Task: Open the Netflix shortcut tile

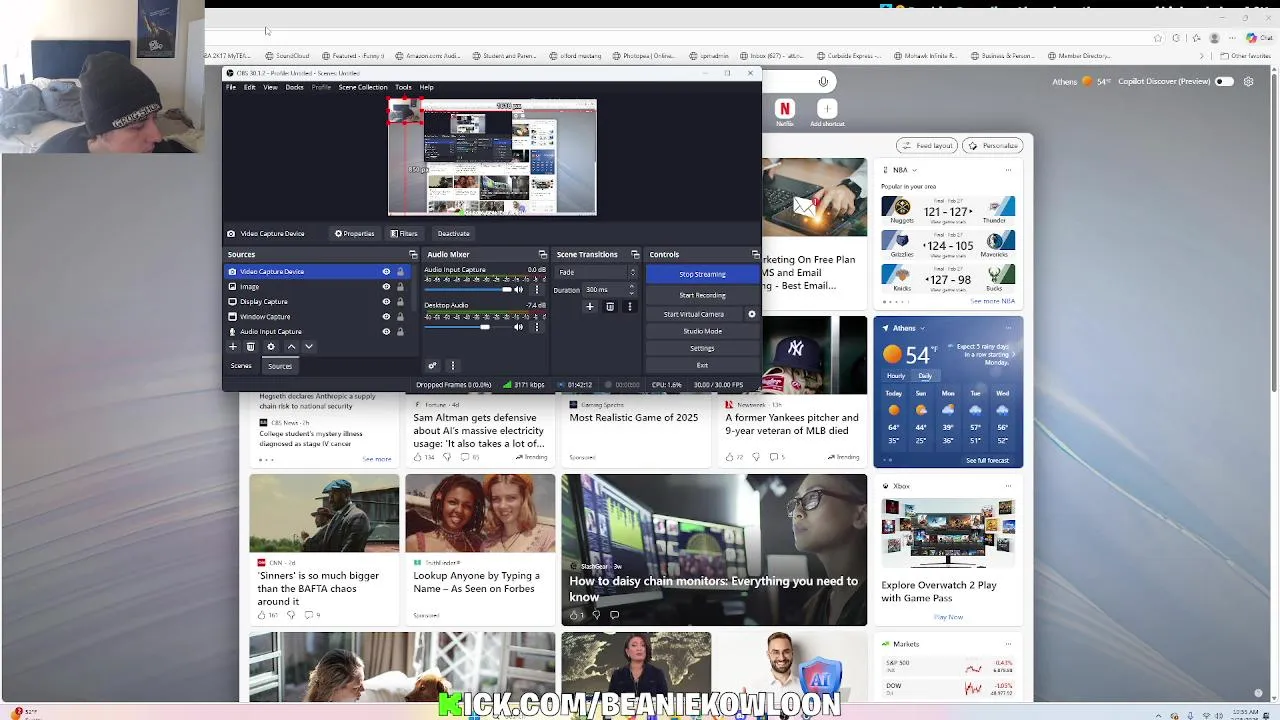Action: pos(785,109)
